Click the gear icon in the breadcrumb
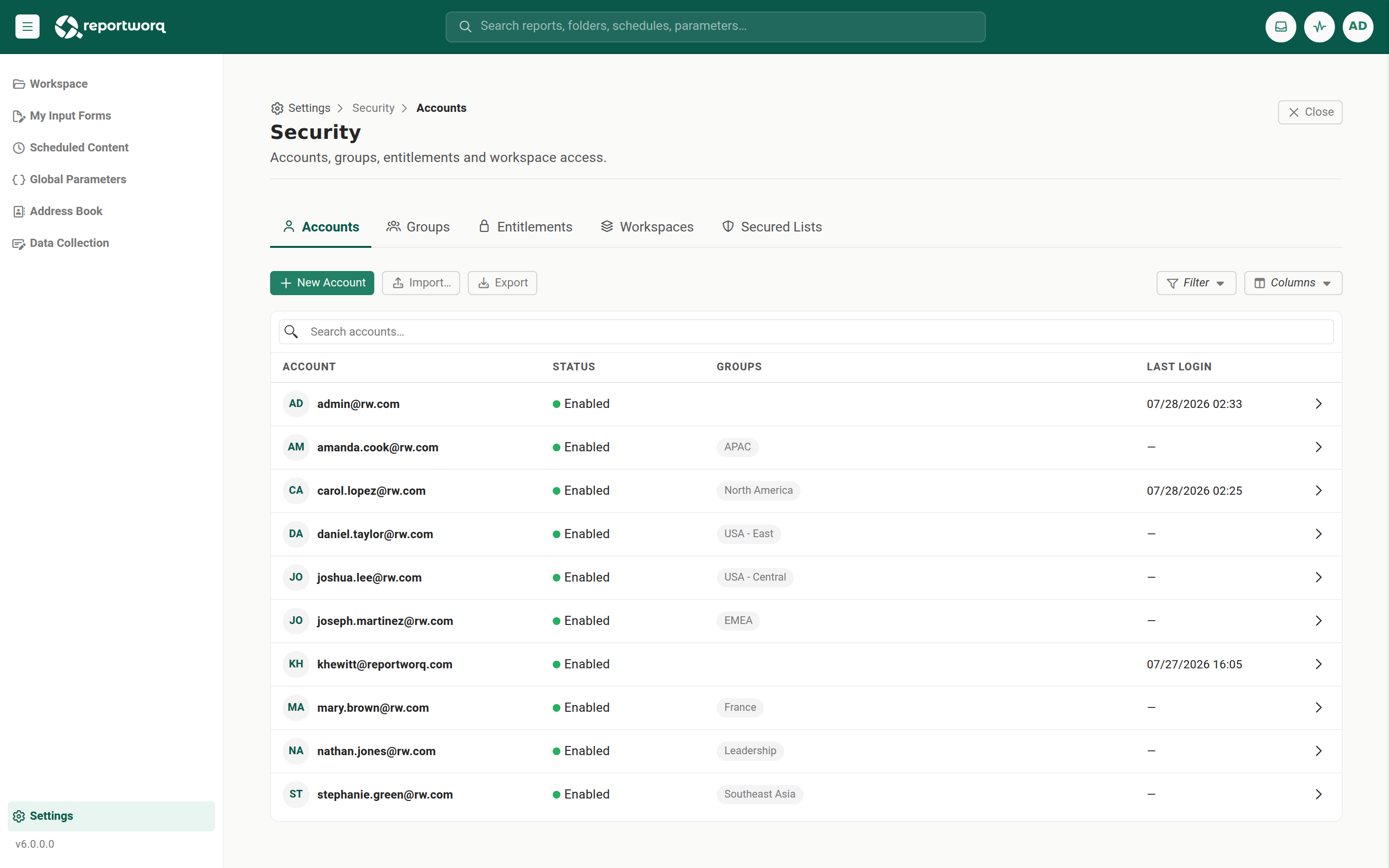Image resolution: width=1389 pixels, height=868 pixels. (x=277, y=108)
